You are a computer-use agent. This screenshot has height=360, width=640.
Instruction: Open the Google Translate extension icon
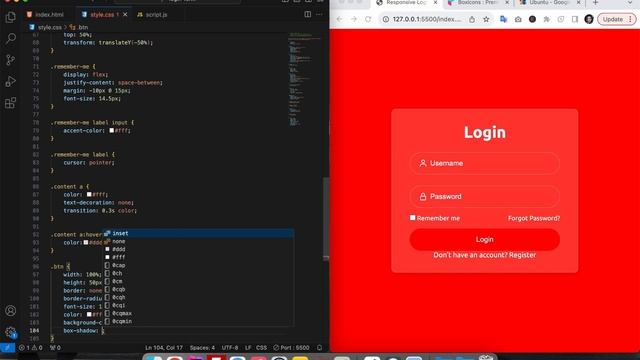503,19
